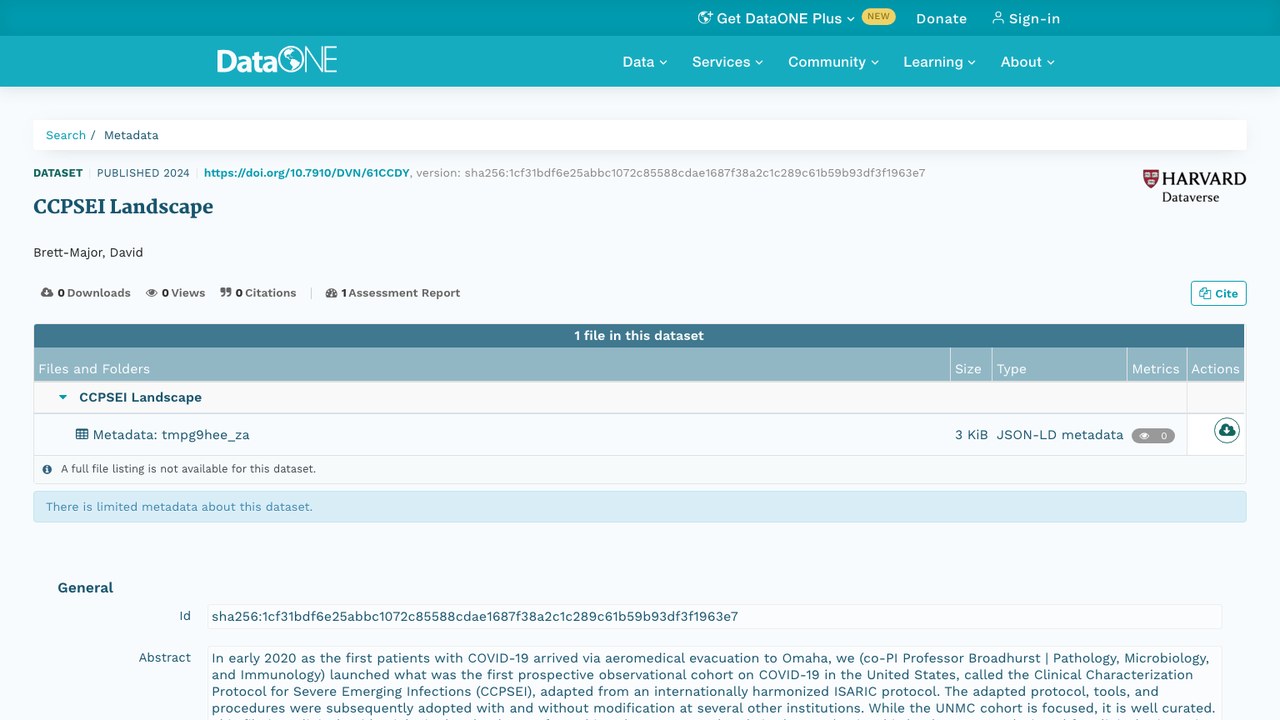Click the person icon beside Sign-in

[x=998, y=18]
